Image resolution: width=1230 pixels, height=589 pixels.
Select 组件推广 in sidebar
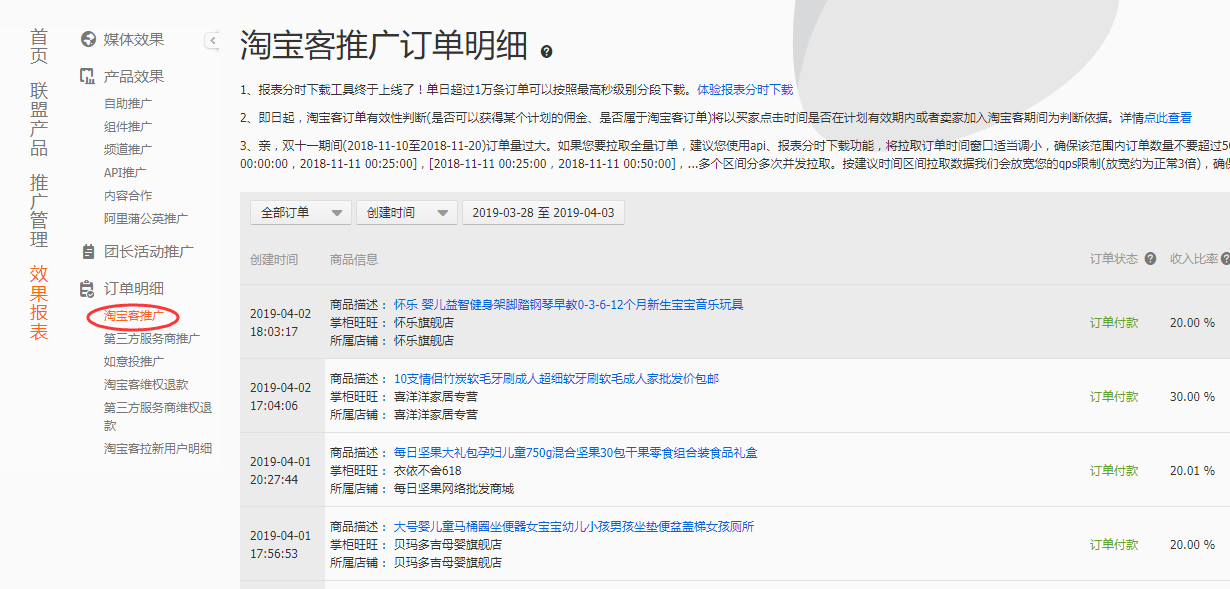pyautogui.click(x=128, y=126)
